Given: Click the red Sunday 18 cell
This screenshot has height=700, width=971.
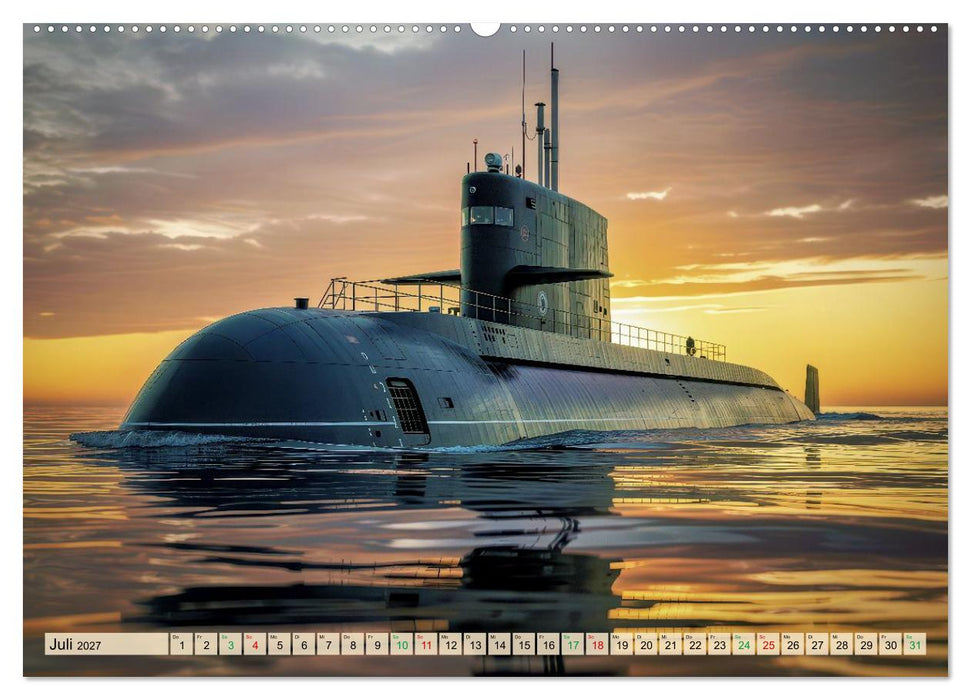Looking at the screenshot, I should [597, 644].
